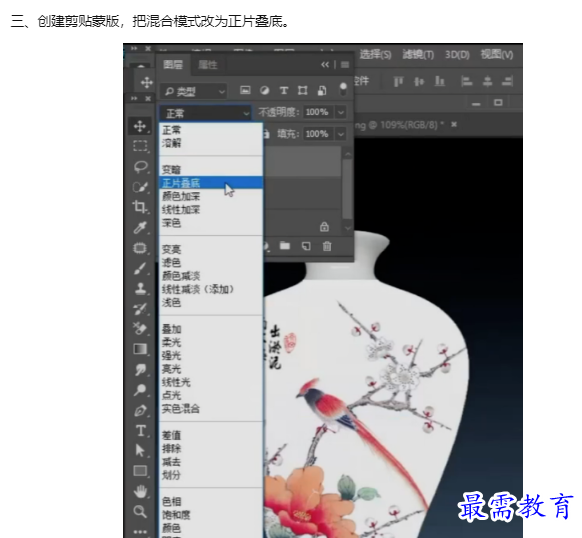This screenshot has width=582, height=538.
Task: Select the Eraser tool
Action: [140, 329]
